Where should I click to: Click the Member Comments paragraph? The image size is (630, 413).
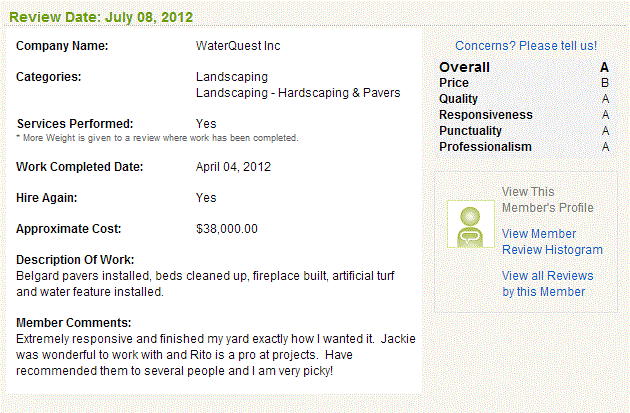pyautogui.click(x=216, y=355)
